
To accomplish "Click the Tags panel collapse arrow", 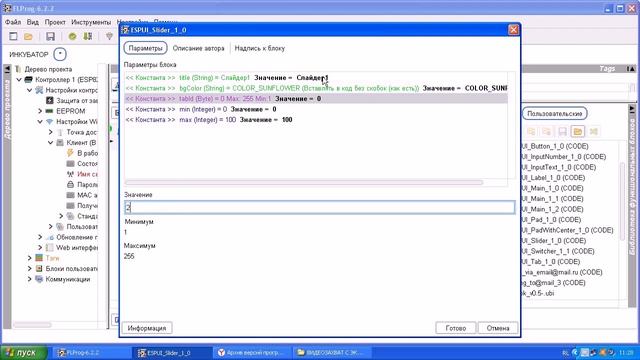I will tap(631, 69).
